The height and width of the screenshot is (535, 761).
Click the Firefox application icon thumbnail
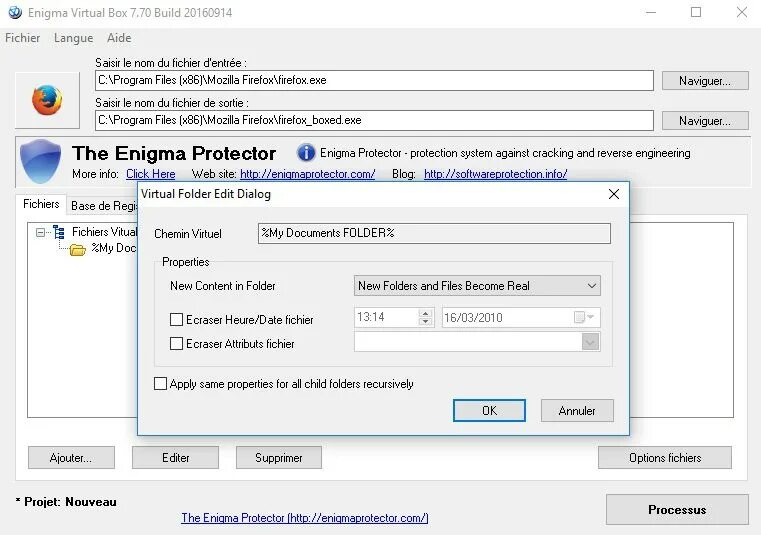coord(47,100)
